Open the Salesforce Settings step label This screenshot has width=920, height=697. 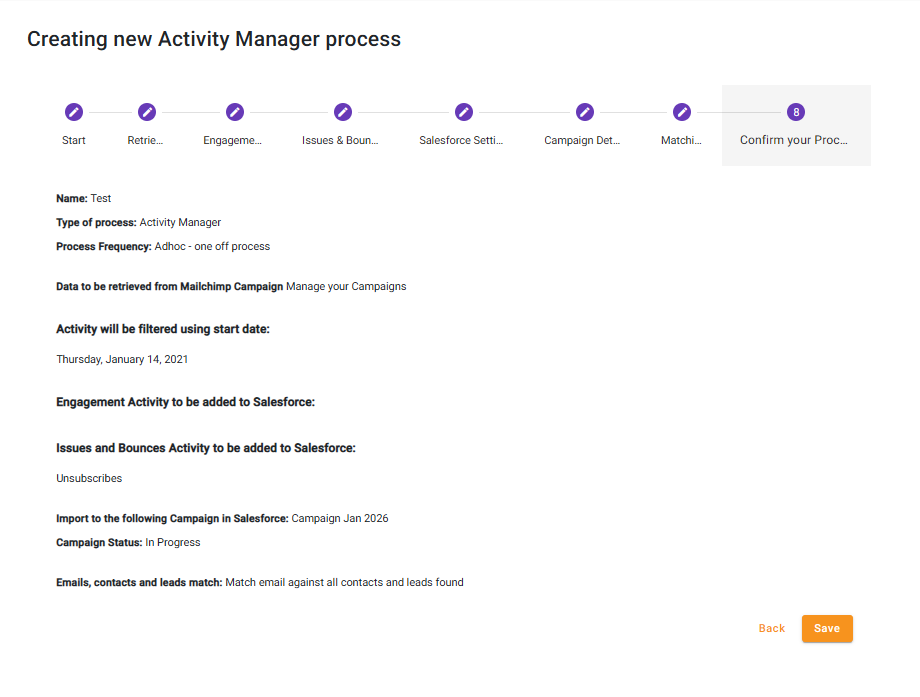point(461,141)
